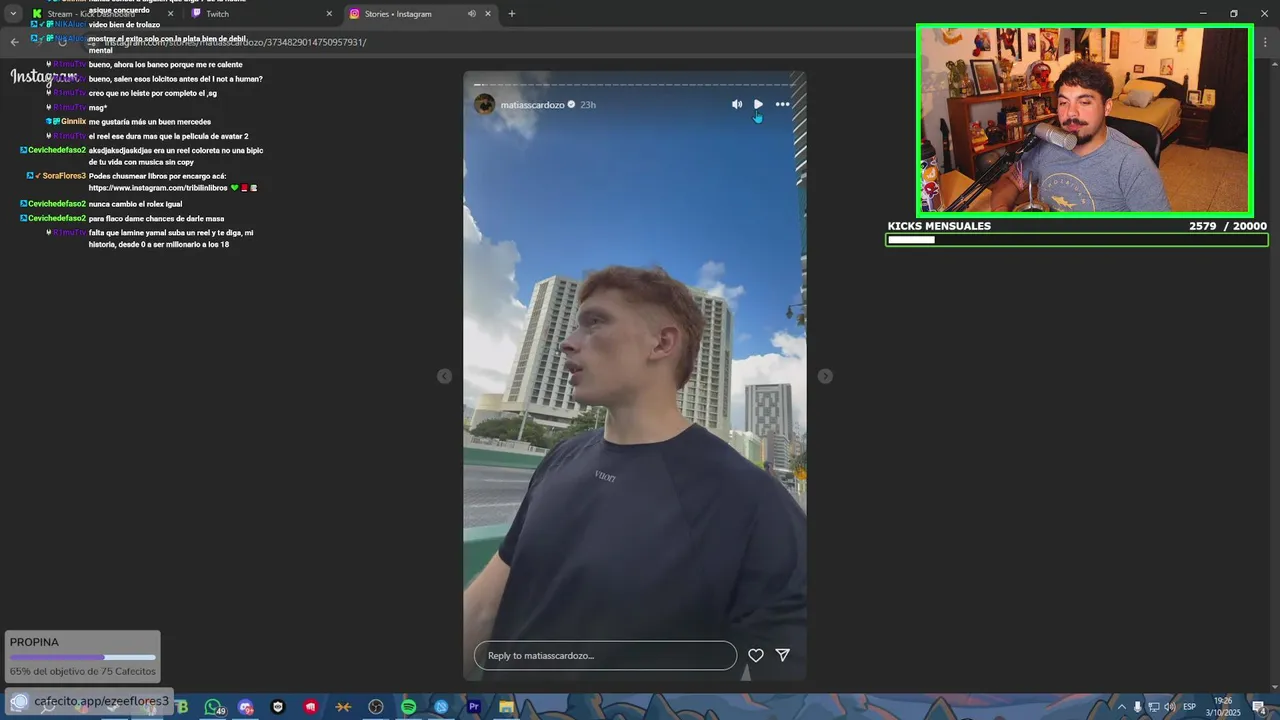Open the red app icon in taskbar

click(311, 707)
